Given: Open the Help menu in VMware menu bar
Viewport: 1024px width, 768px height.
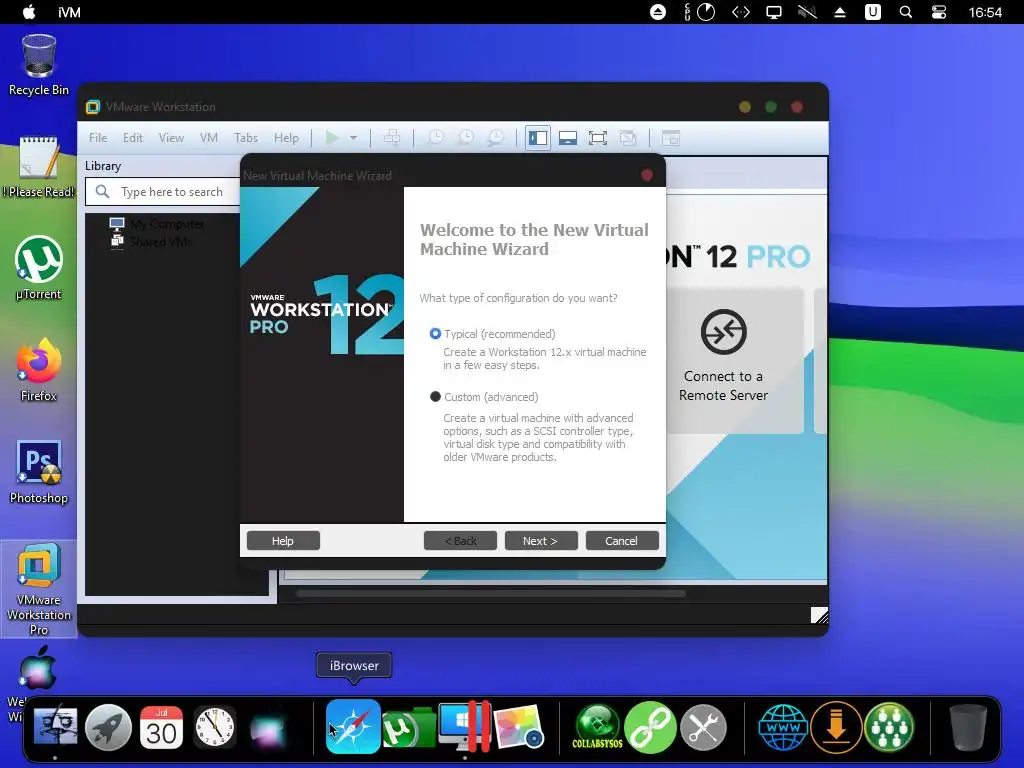Looking at the screenshot, I should coord(286,138).
